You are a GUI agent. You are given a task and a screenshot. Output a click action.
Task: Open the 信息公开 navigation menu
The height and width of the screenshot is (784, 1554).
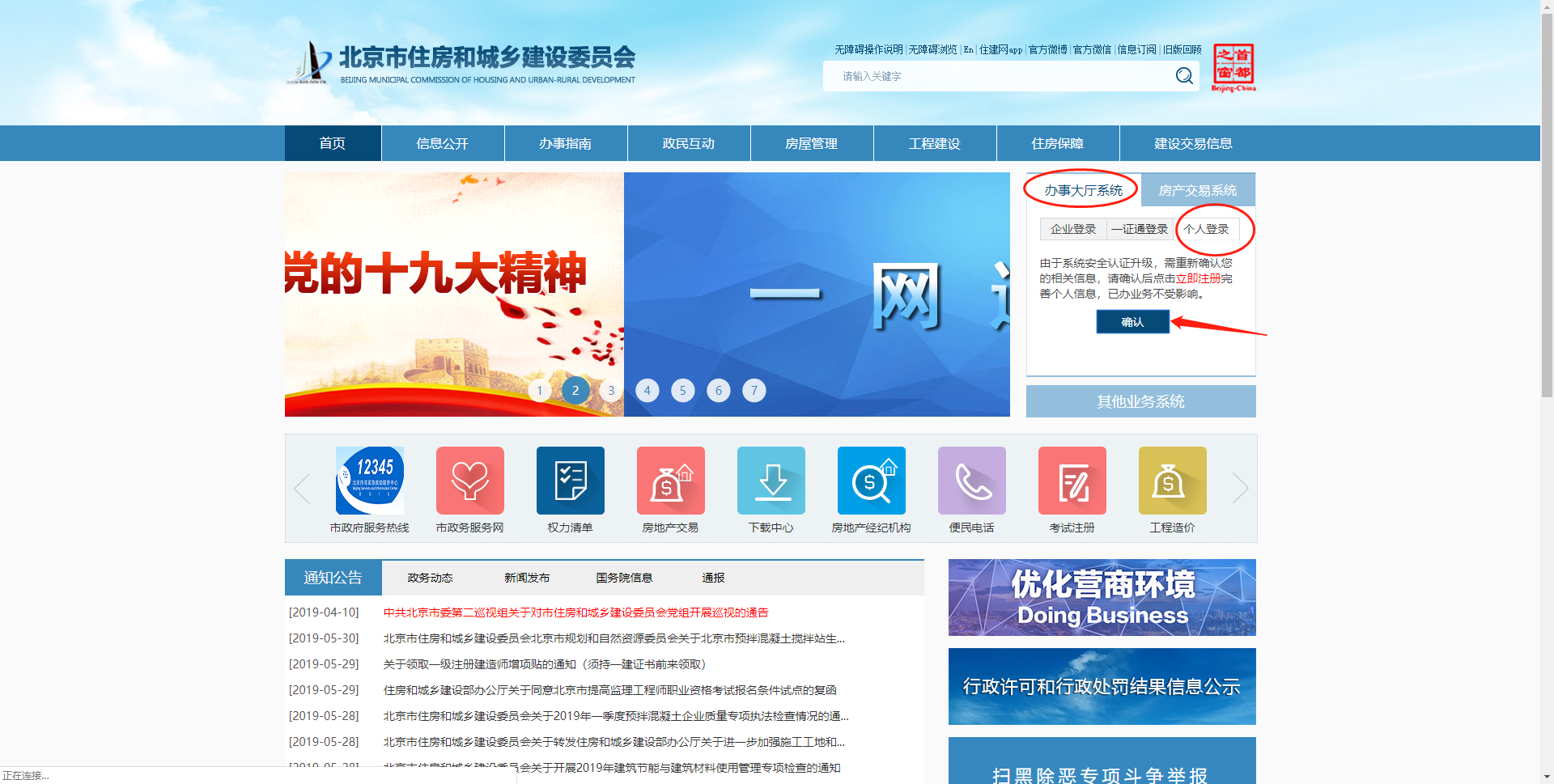point(443,143)
